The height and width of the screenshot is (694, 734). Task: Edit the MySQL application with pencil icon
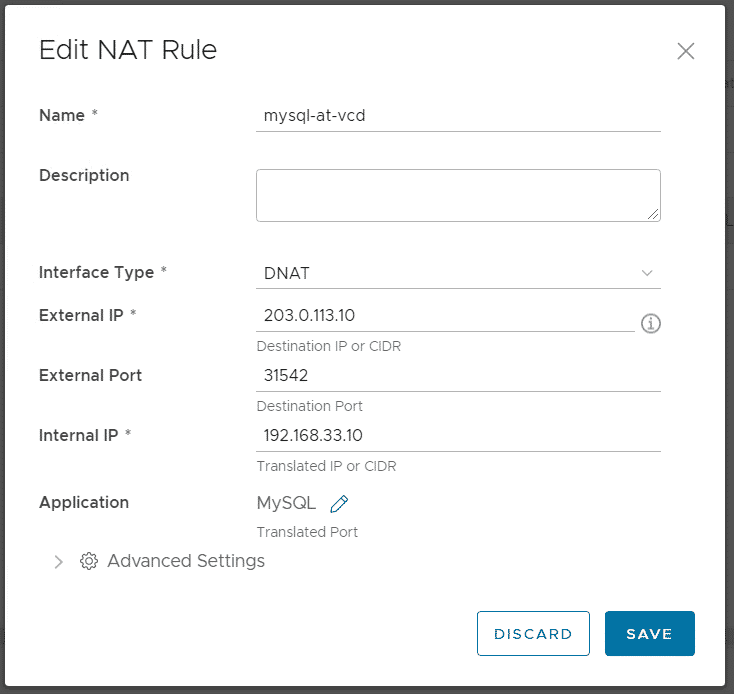pos(339,504)
